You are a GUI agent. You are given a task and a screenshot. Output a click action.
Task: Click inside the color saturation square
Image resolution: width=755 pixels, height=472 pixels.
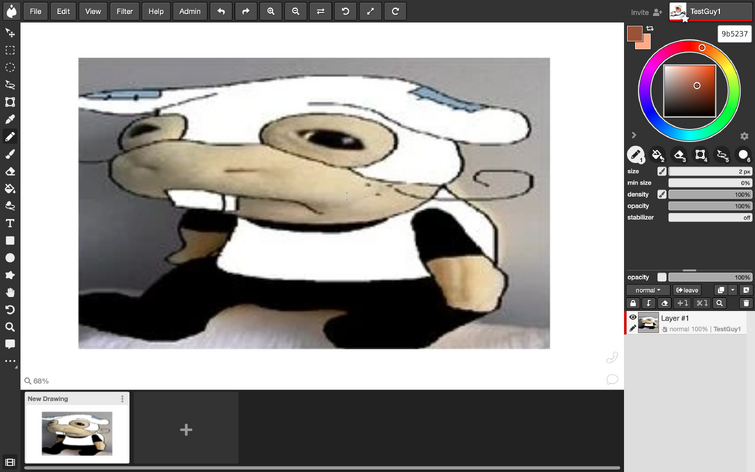[x=690, y=91]
